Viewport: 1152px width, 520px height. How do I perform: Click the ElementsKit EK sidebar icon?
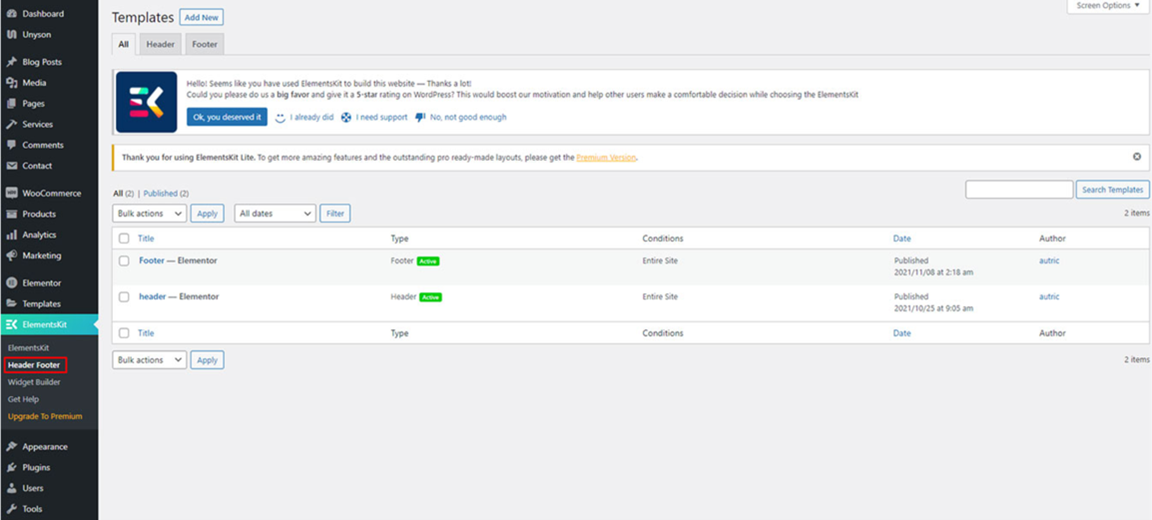coord(11,325)
